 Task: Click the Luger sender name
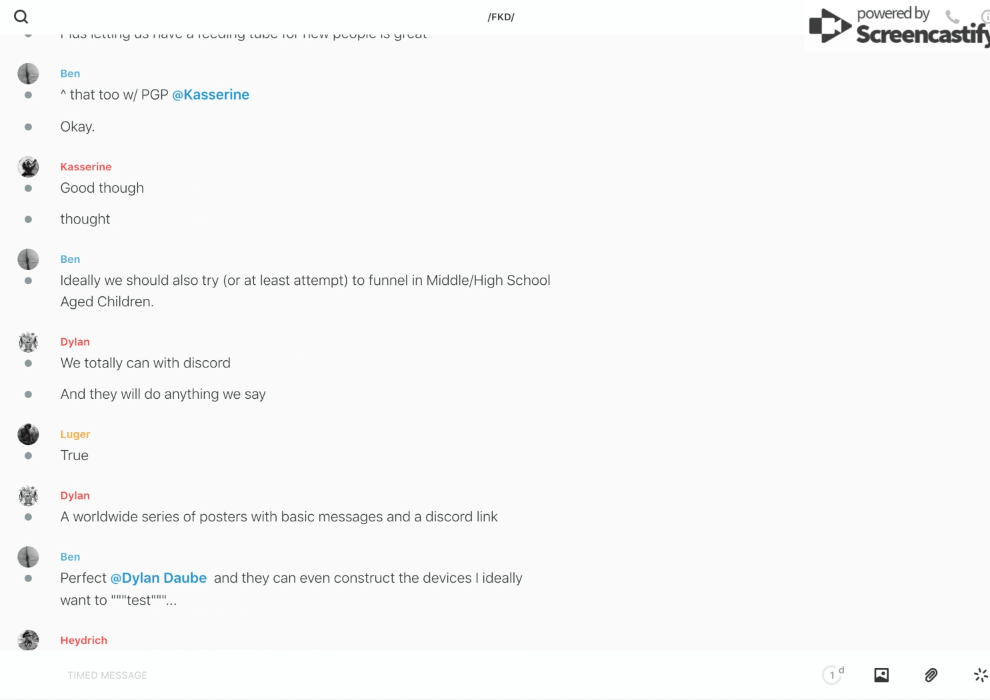pos(75,434)
